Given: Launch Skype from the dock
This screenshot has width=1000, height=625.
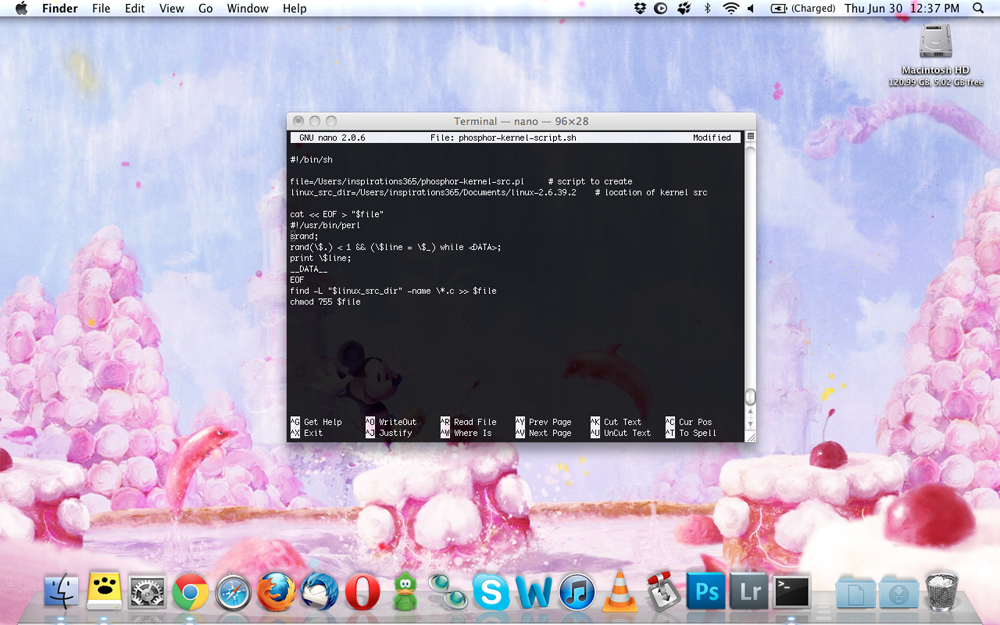Looking at the screenshot, I should coord(490,592).
